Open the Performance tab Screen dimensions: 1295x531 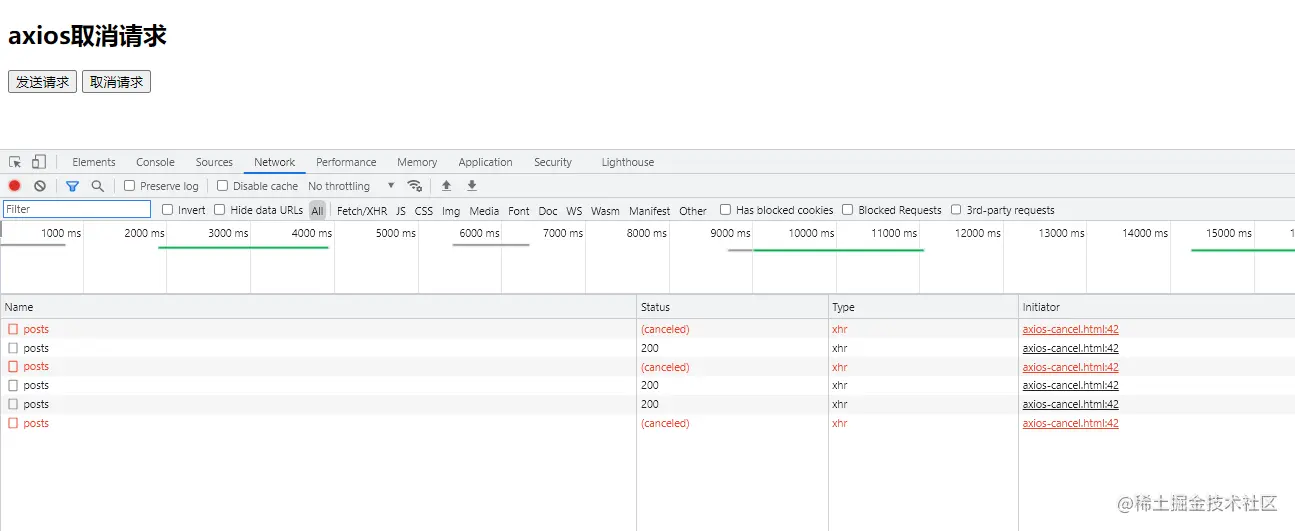[346, 162]
